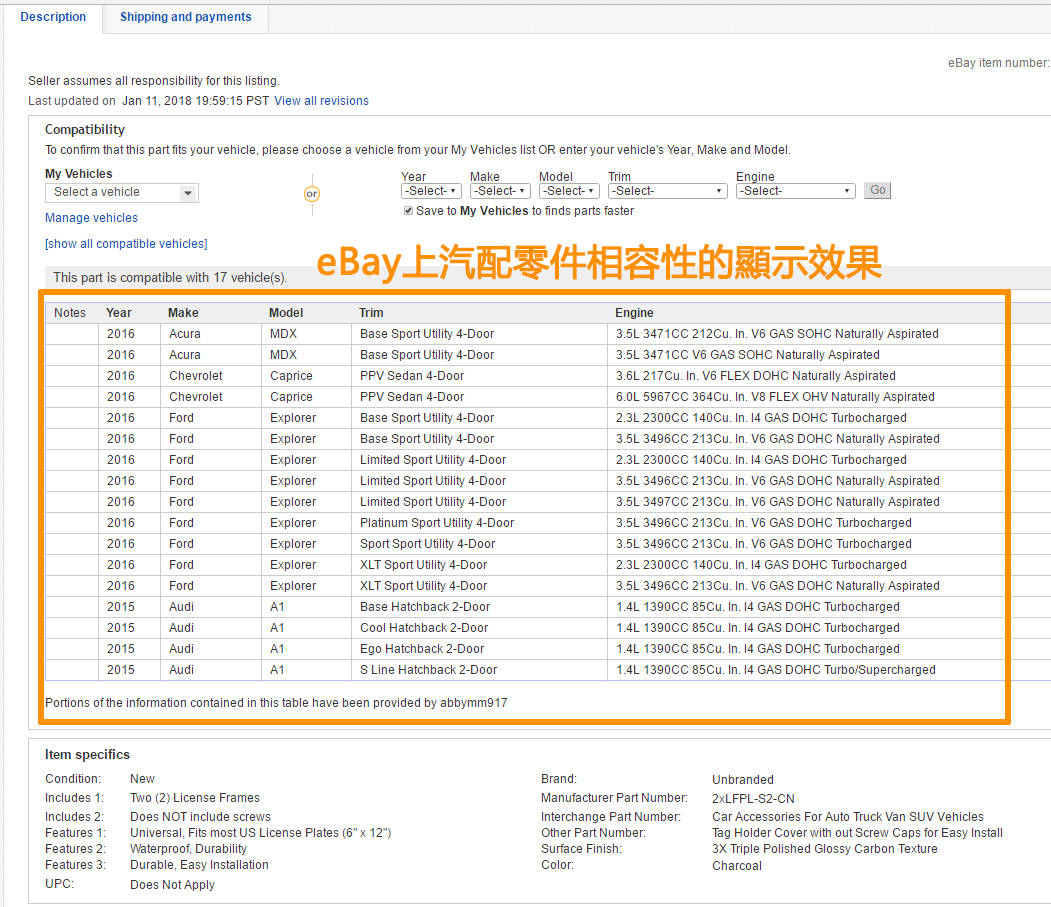Click 'Does NOT include screws' value

200,817
